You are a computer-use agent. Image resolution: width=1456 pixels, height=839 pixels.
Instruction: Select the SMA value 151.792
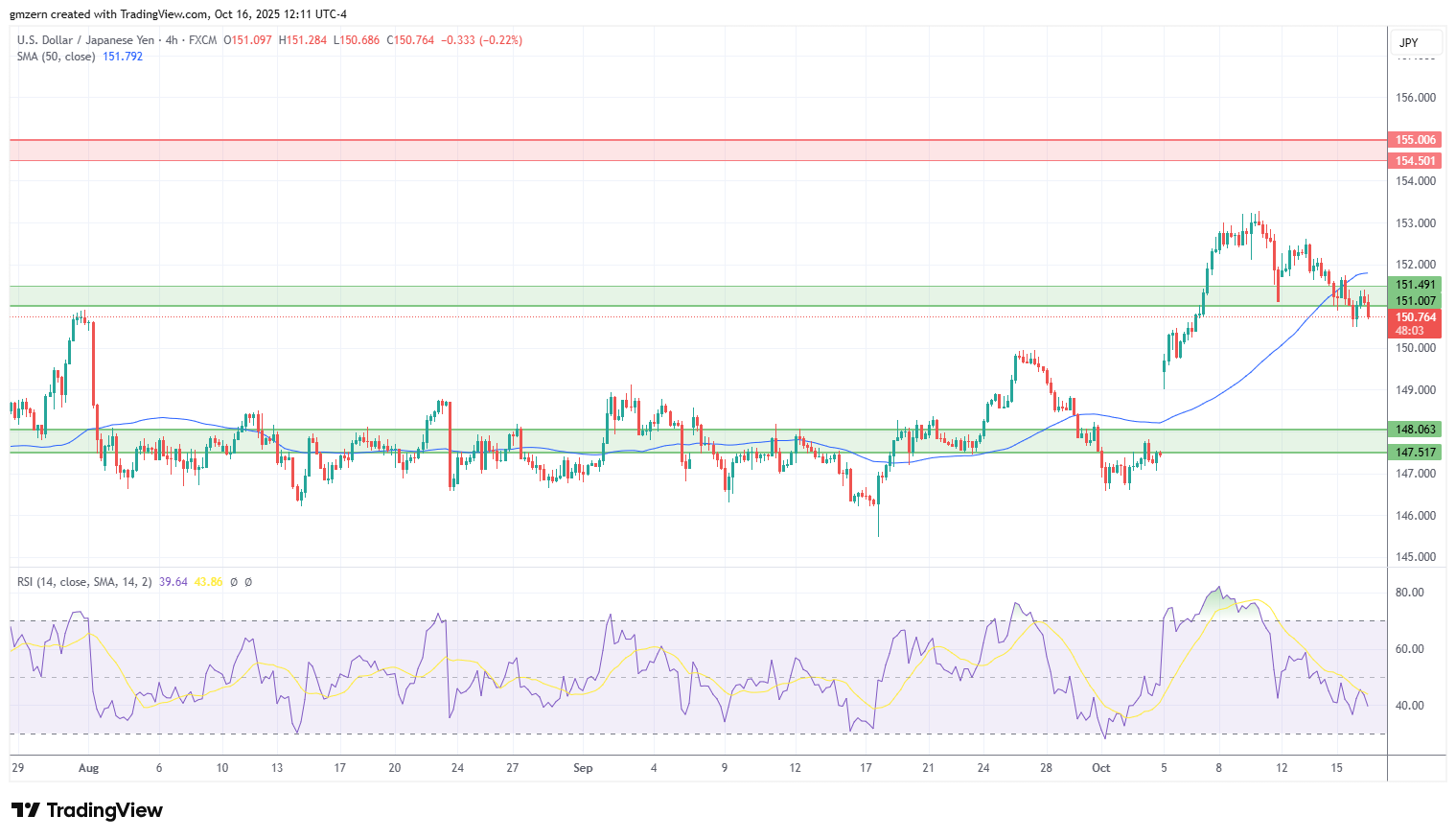(123, 57)
